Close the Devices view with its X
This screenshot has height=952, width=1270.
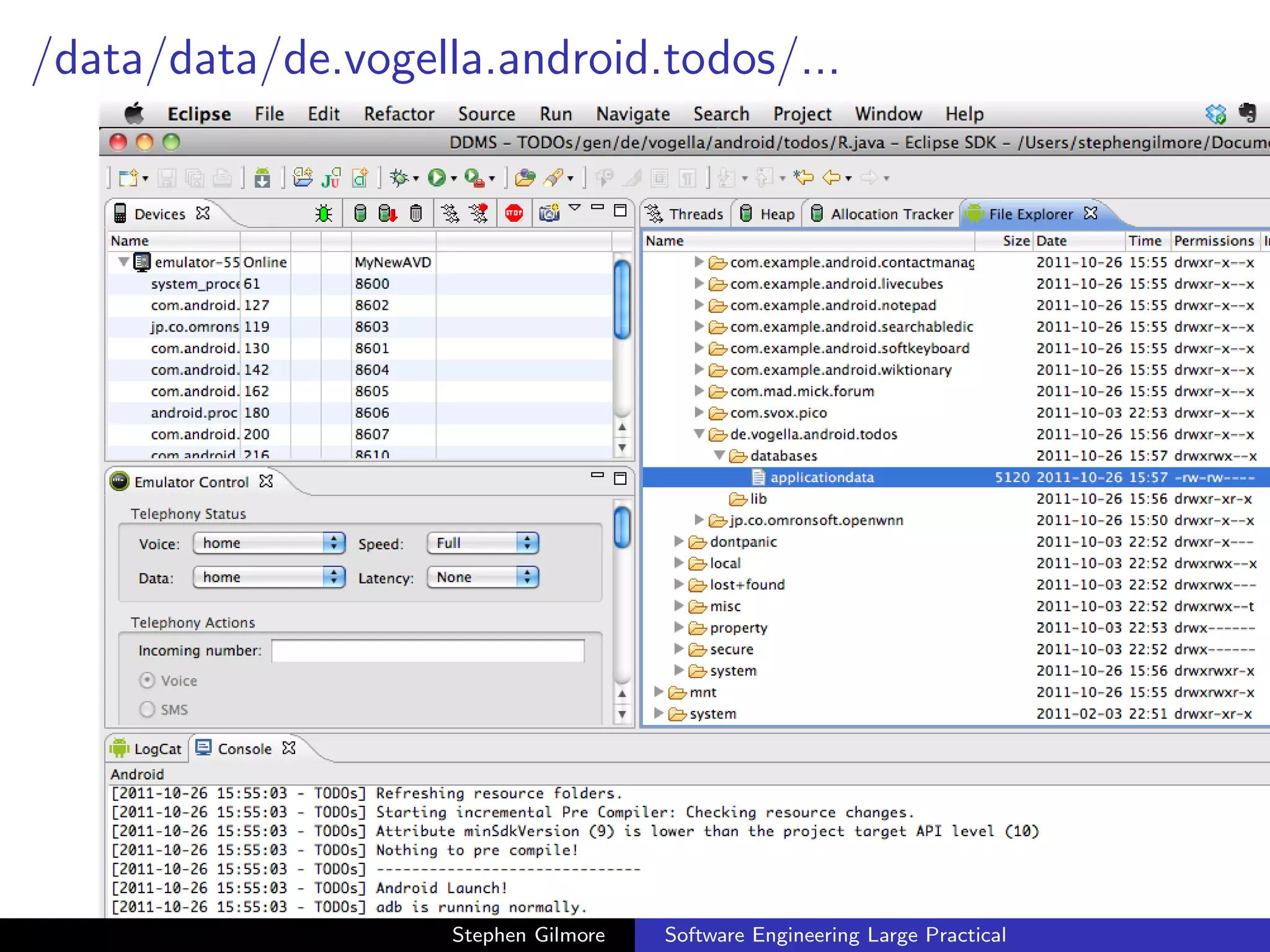(x=203, y=213)
